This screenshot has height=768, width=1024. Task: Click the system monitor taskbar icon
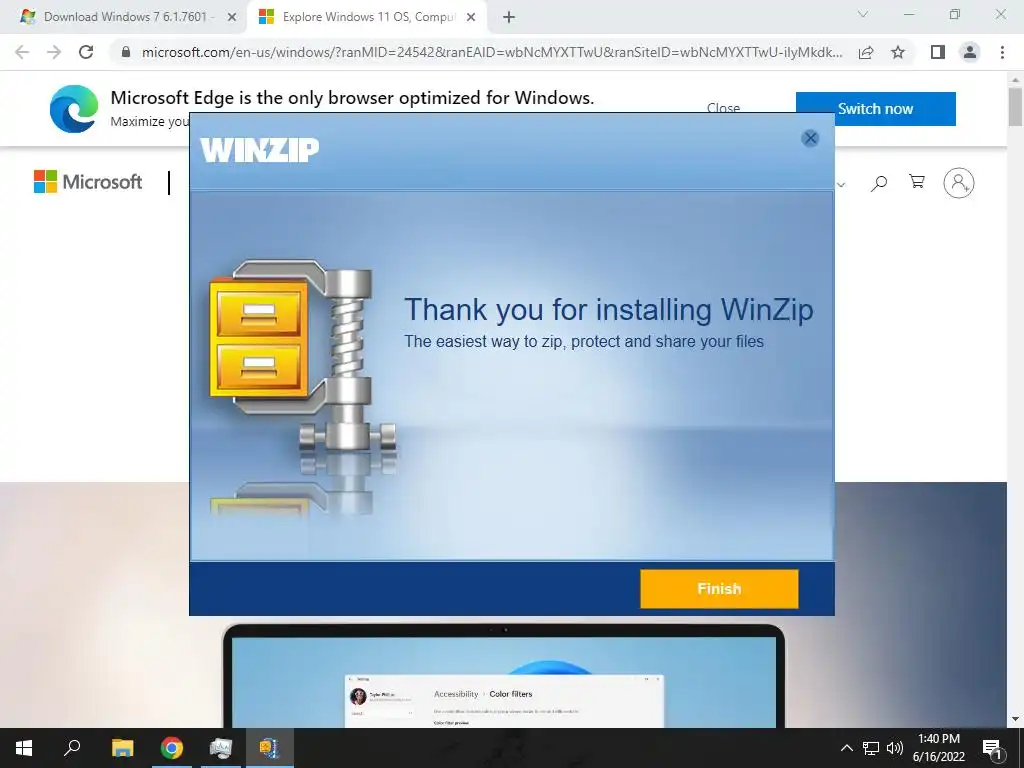[221, 748]
